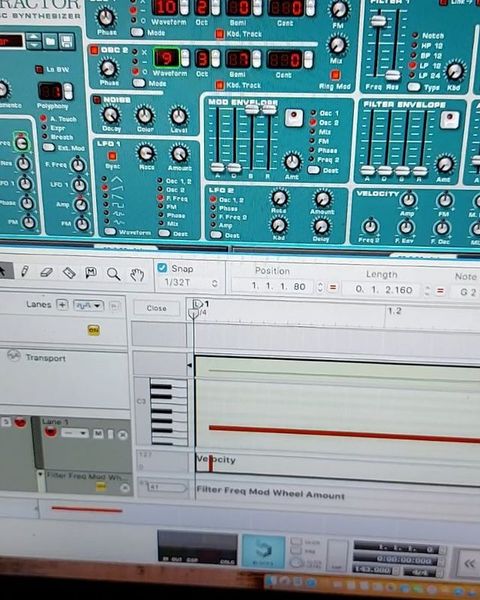Select the Magnify tool

point(113,274)
